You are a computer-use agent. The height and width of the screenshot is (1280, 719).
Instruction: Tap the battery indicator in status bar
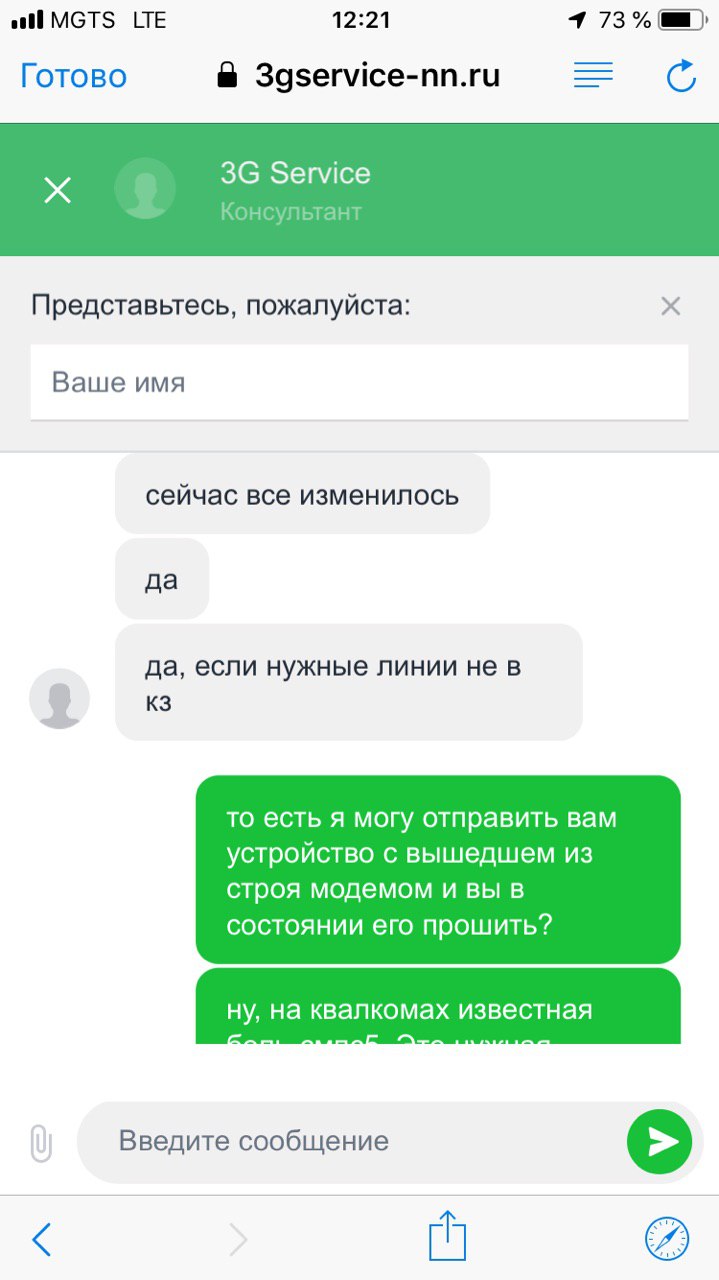(681, 19)
